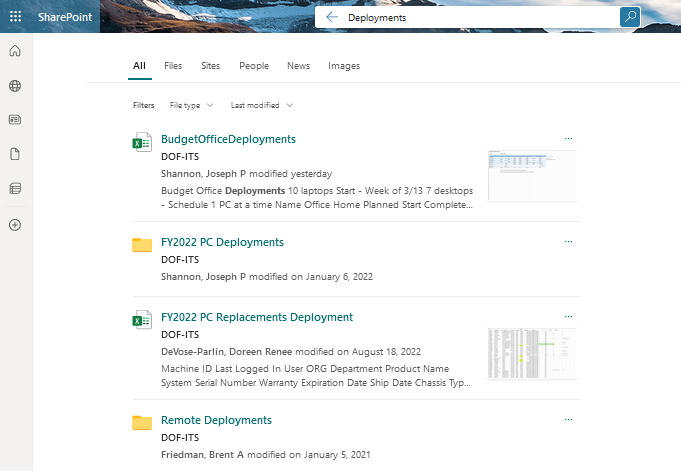681x471 pixels.
Task: Open the Remote Deployments folder link
Action: click(x=216, y=420)
